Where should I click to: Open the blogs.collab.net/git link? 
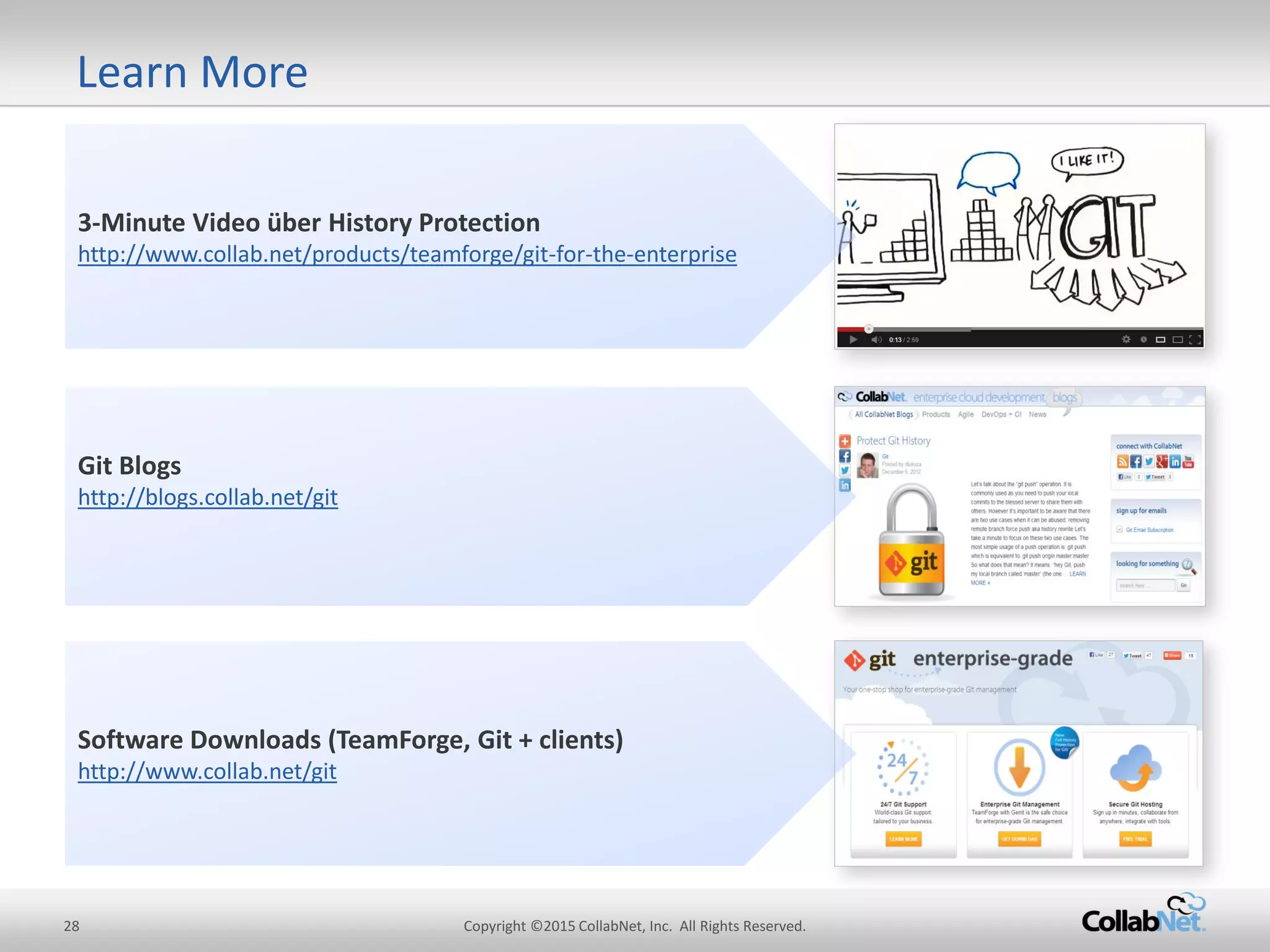(x=208, y=498)
